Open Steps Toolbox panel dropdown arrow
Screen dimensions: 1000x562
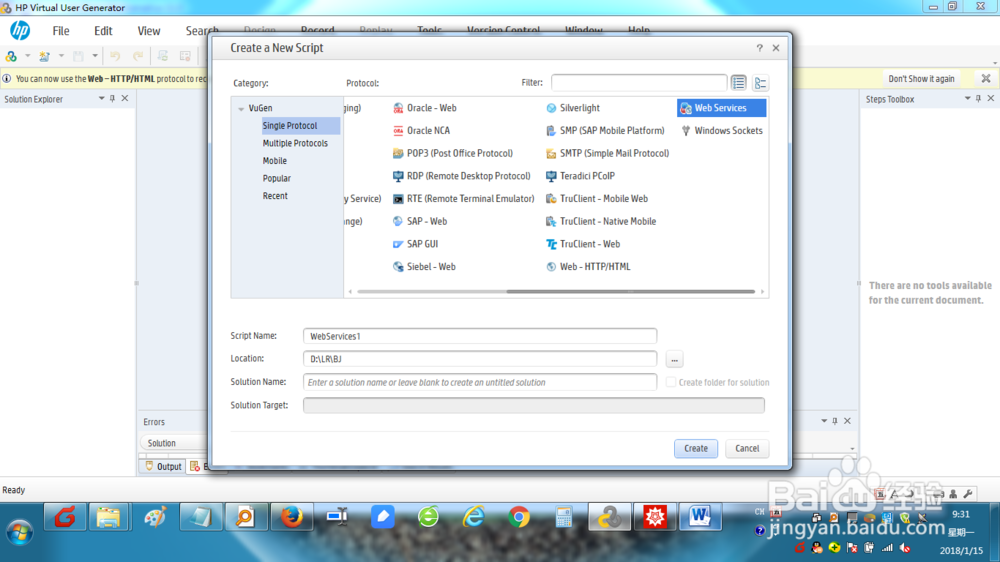[x=967, y=99]
